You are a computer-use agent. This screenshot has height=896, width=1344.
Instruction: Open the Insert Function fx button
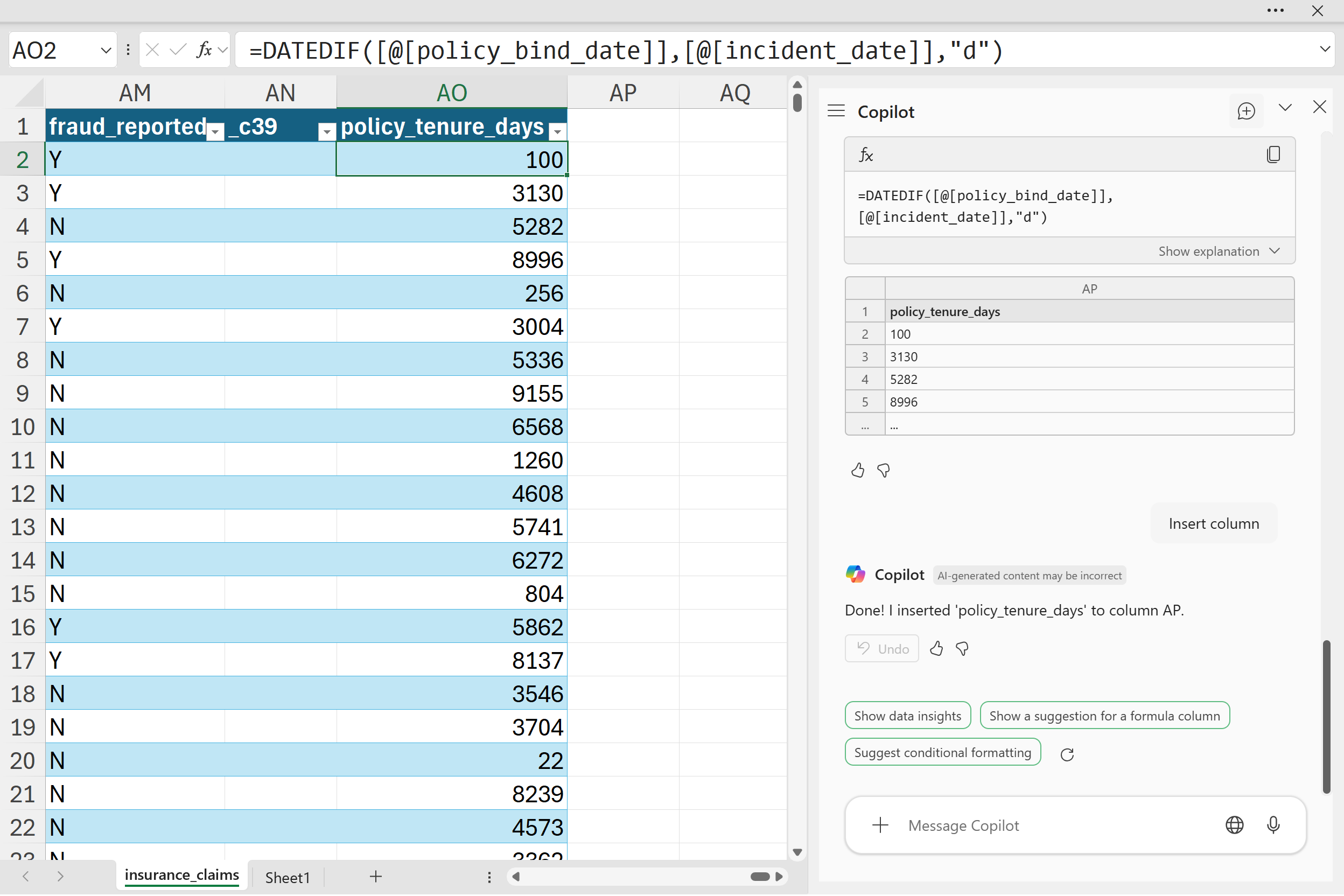[x=204, y=50]
